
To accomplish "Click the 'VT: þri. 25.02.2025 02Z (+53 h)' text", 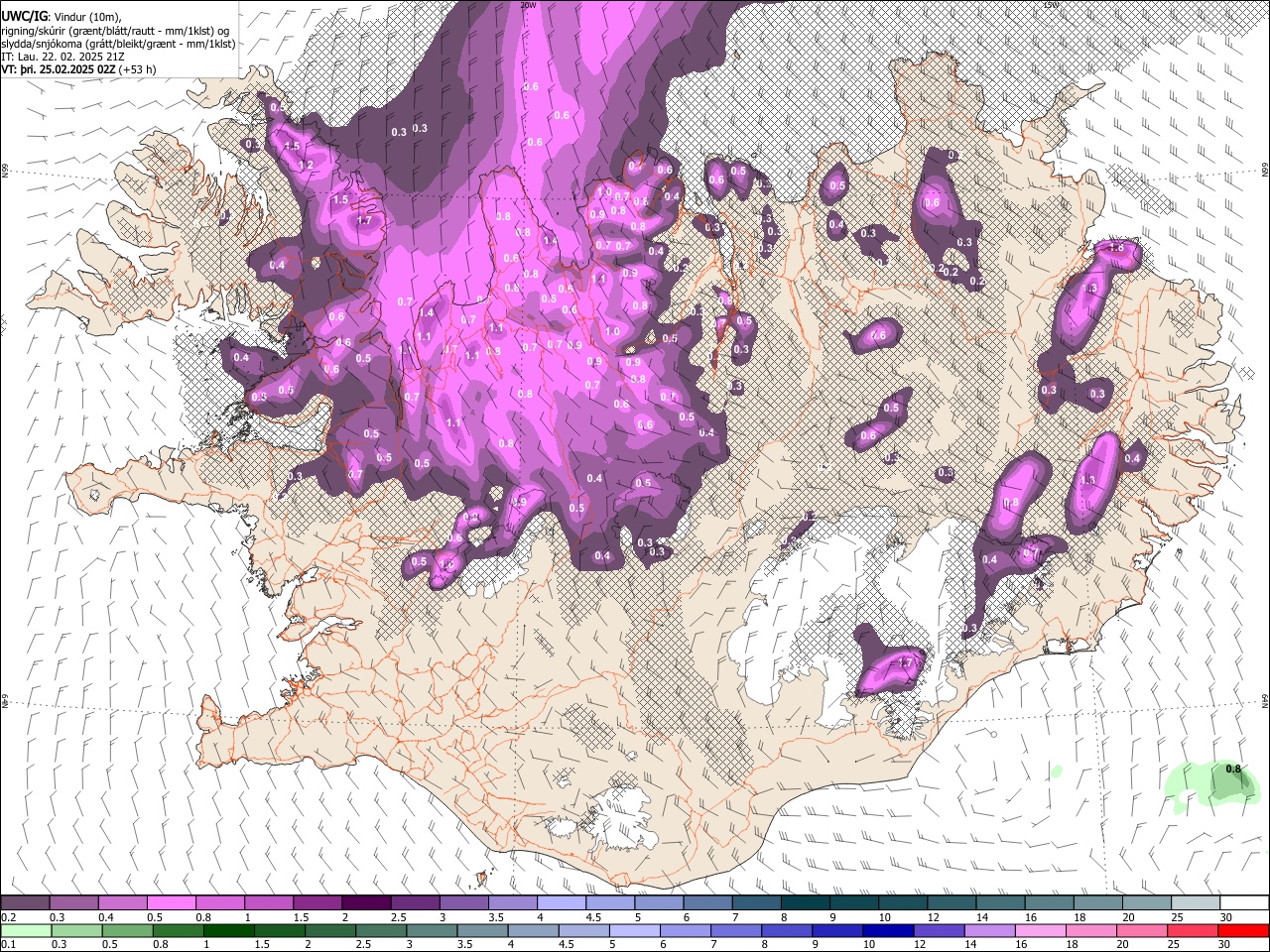I will [79, 69].
